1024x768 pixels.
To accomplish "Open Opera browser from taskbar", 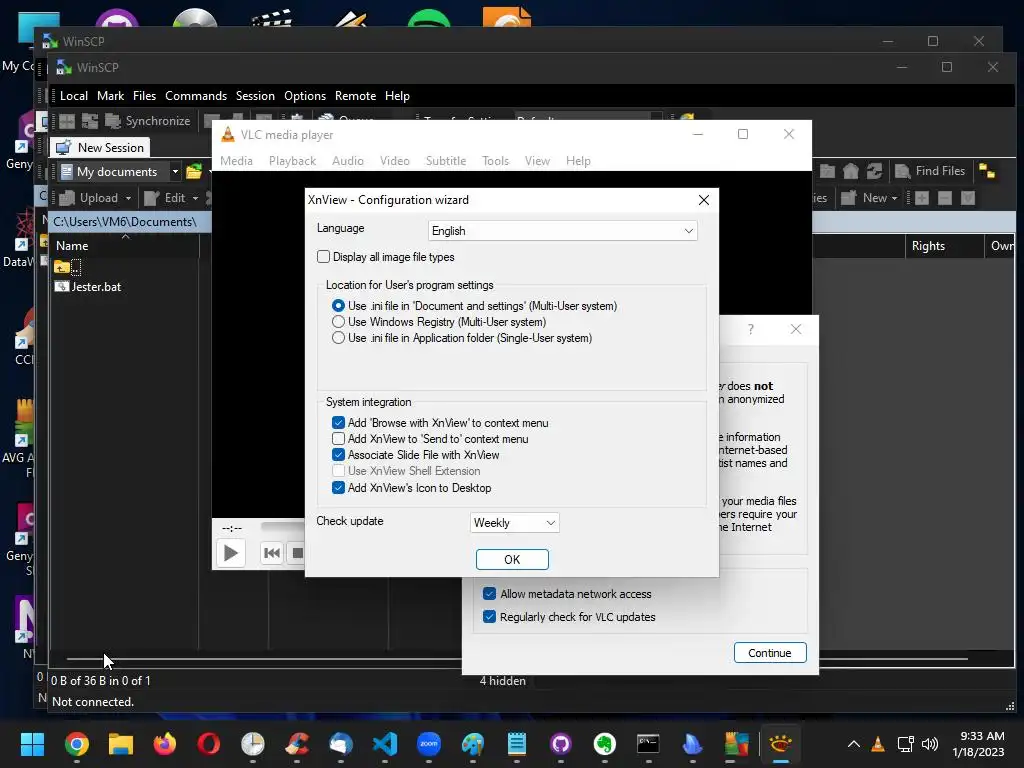I will pyautogui.click(x=208, y=744).
